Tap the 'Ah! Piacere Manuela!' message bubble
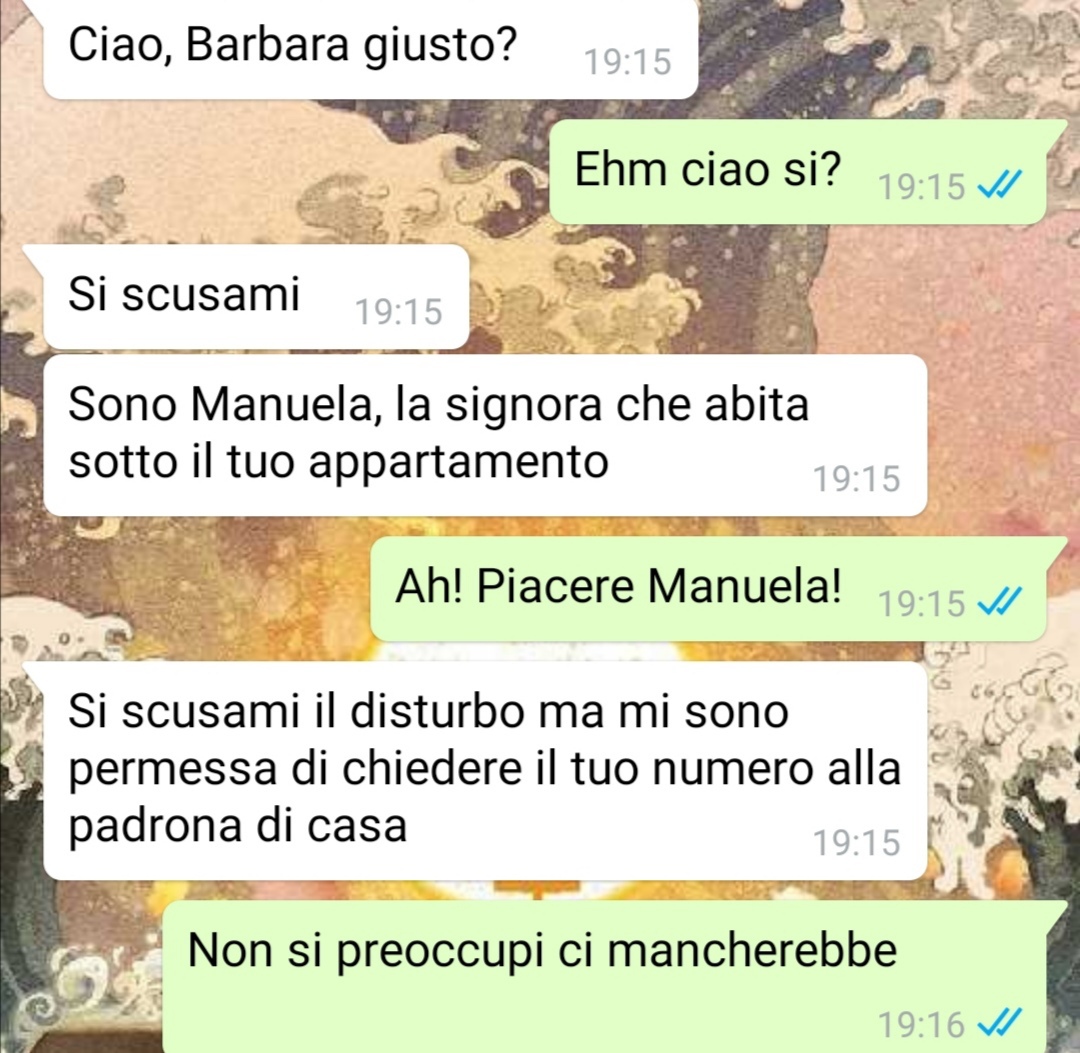Image resolution: width=1080 pixels, height=1053 pixels. tap(709, 589)
